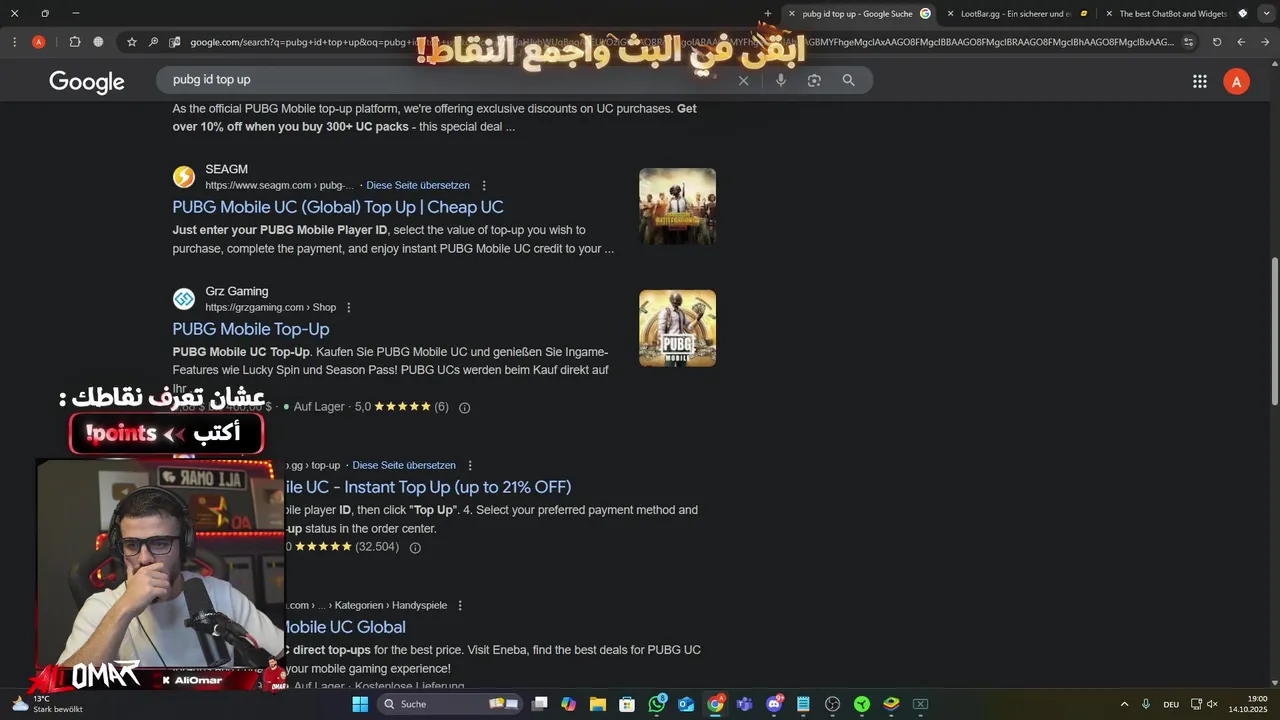Open Task View on the taskbar
The image size is (1280, 720).
coord(539,704)
